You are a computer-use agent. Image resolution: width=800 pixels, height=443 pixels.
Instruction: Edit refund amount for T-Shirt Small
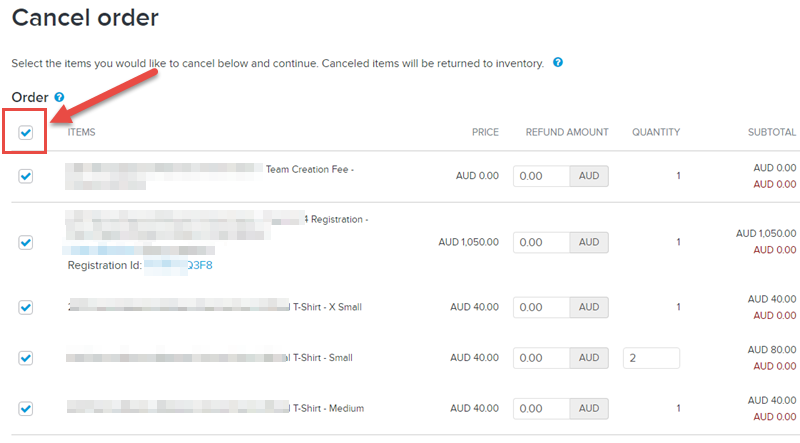pyautogui.click(x=541, y=358)
